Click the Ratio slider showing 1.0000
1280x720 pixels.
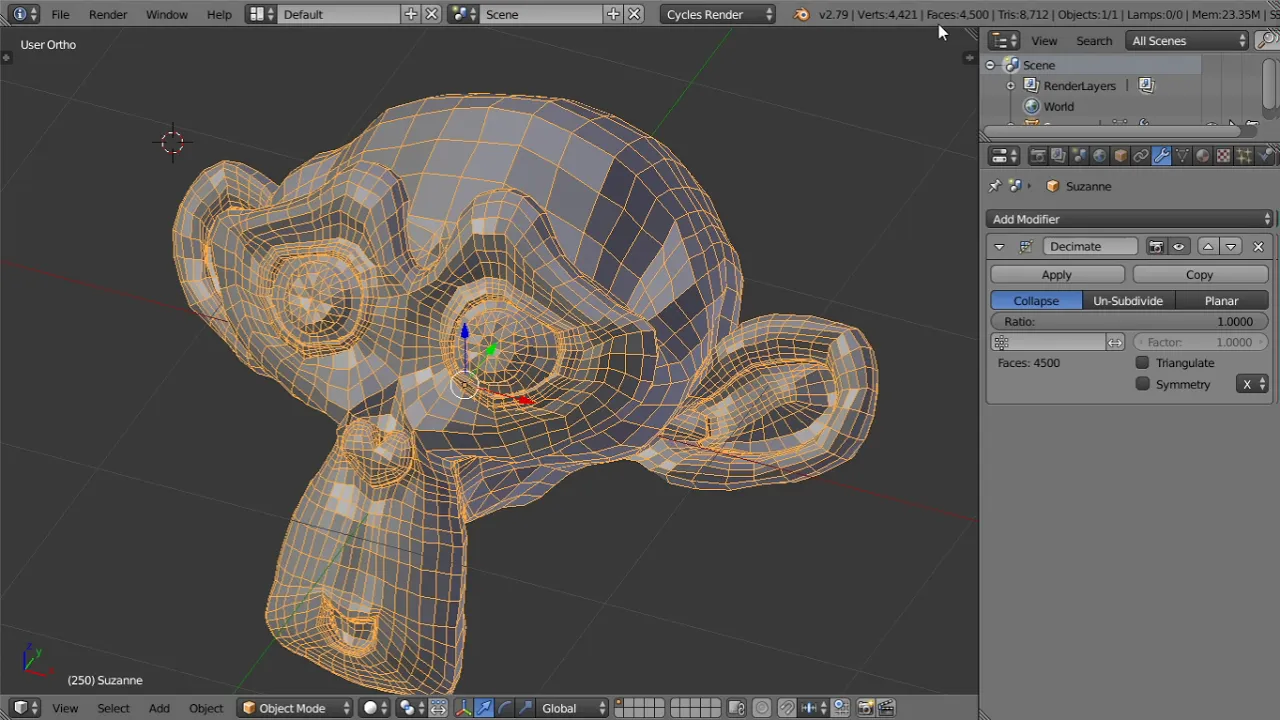1130,322
